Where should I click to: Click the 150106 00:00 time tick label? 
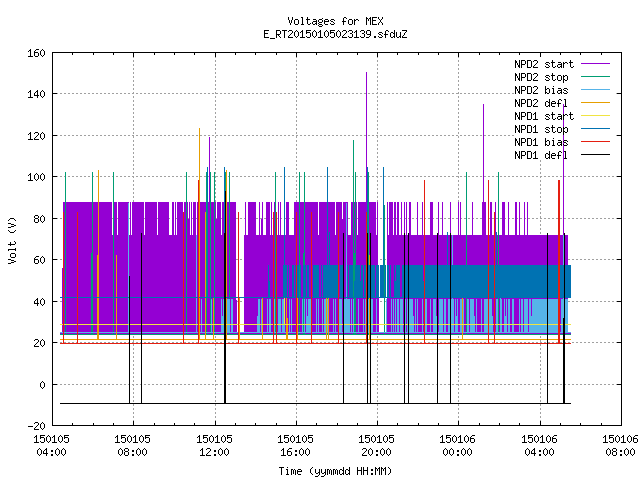pyautogui.click(x=458, y=445)
